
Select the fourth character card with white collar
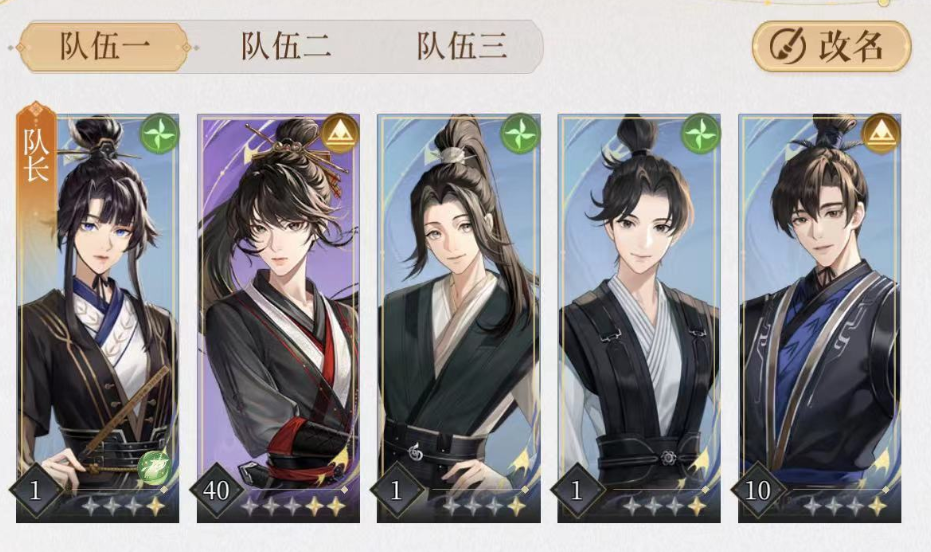click(639, 318)
